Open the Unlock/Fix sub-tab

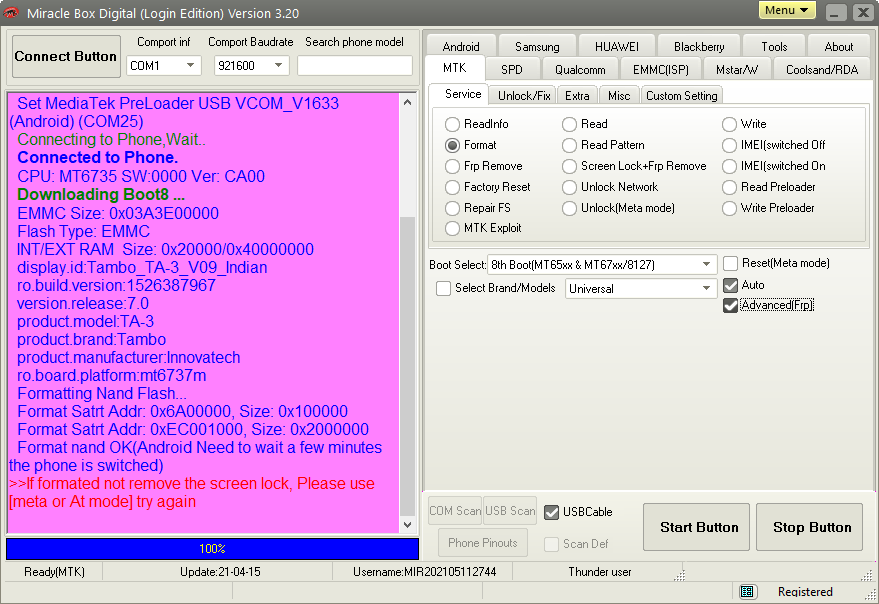pos(524,96)
